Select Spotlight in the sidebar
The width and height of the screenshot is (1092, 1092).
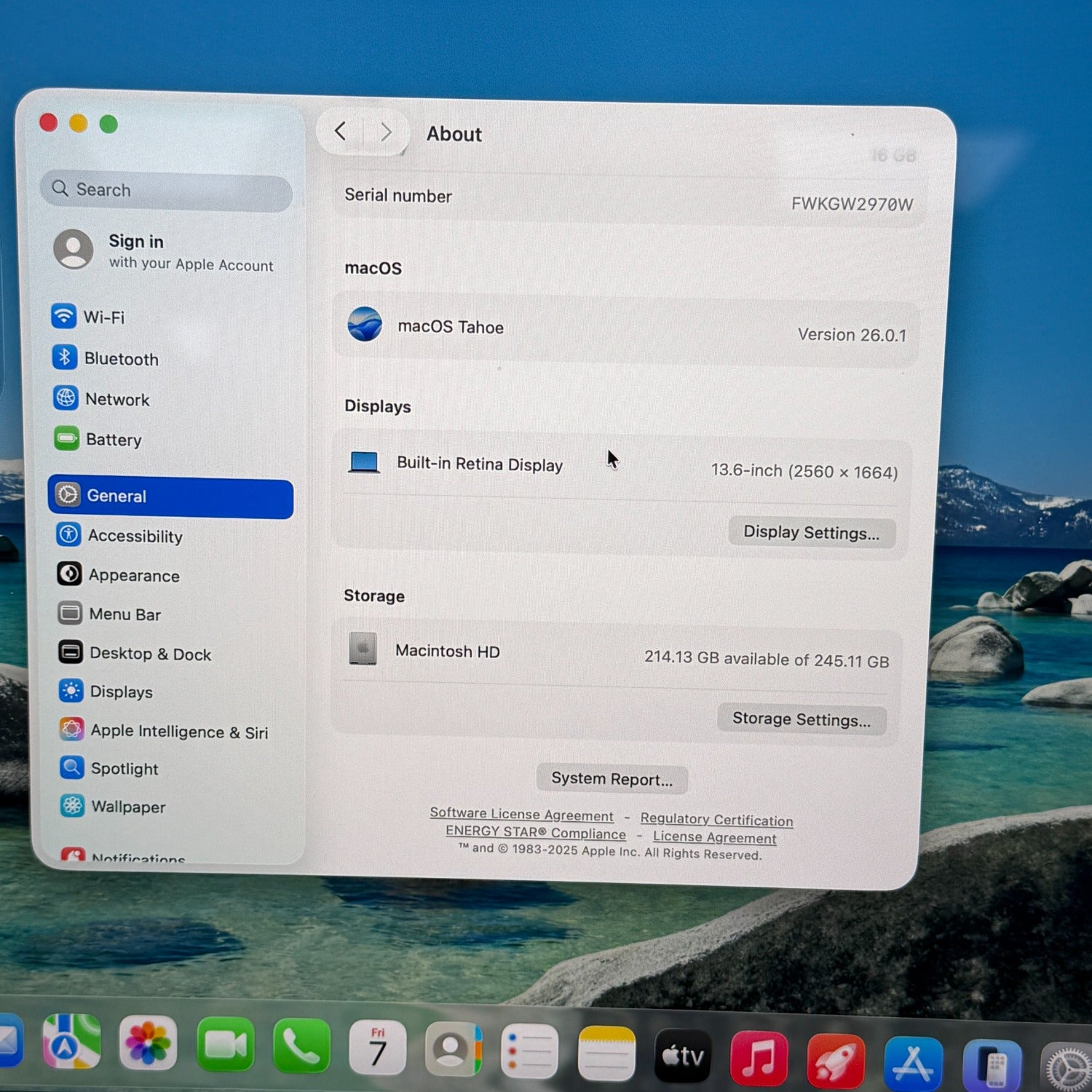click(x=124, y=769)
